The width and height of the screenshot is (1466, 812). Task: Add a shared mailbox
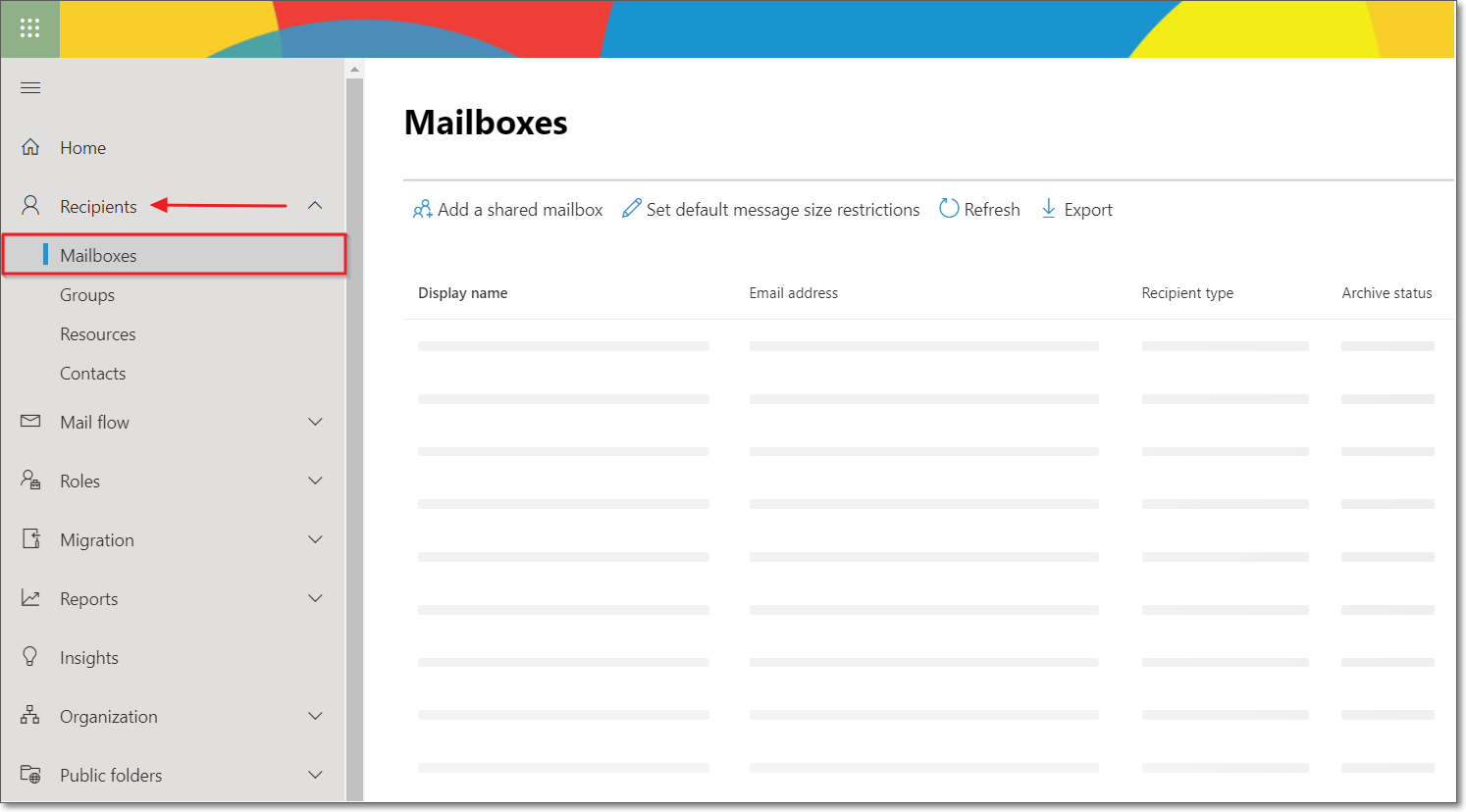tap(506, 208)
